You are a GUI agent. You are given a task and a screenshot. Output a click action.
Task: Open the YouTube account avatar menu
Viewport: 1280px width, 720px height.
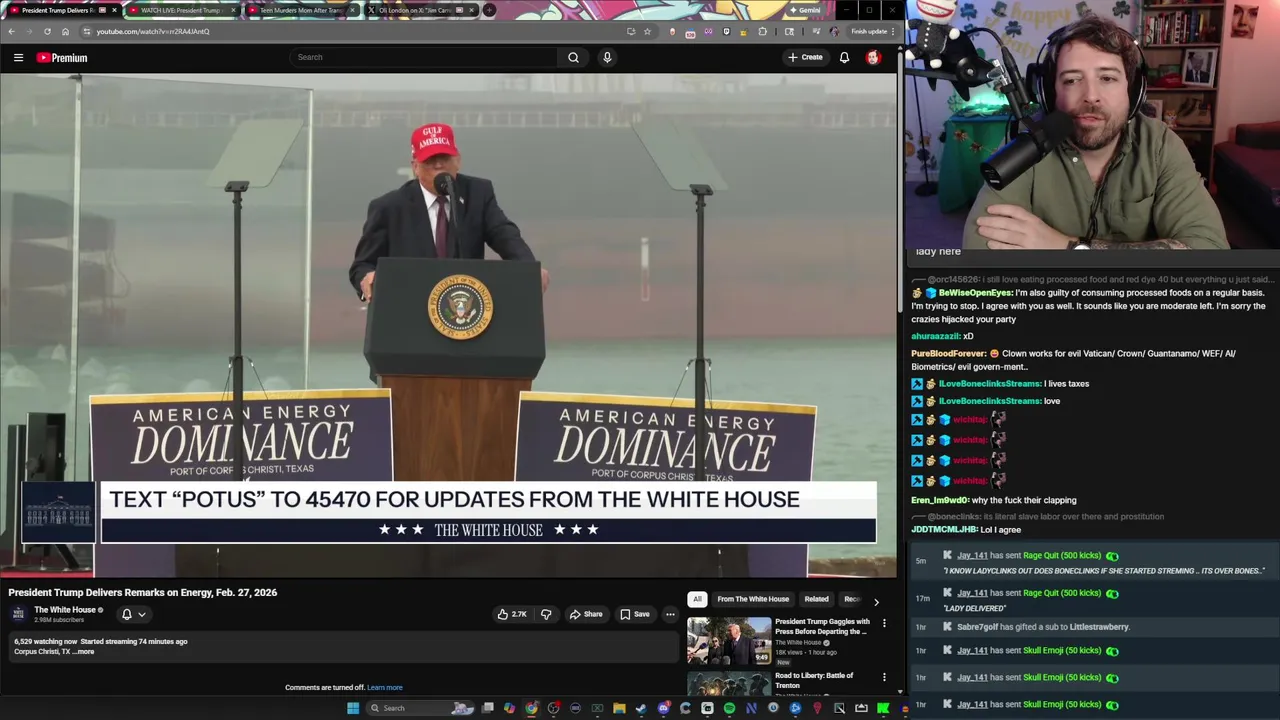click(873, 57)
